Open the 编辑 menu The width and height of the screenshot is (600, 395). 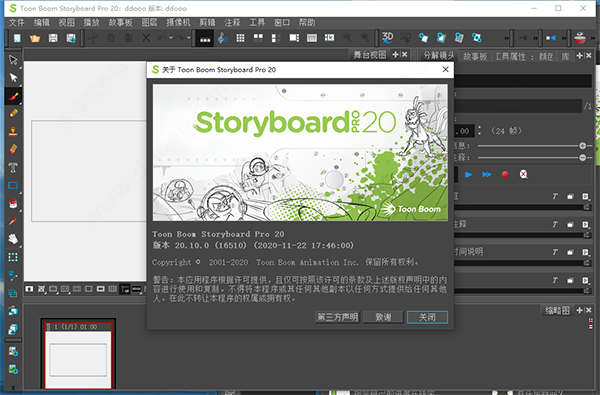point(41,23)
